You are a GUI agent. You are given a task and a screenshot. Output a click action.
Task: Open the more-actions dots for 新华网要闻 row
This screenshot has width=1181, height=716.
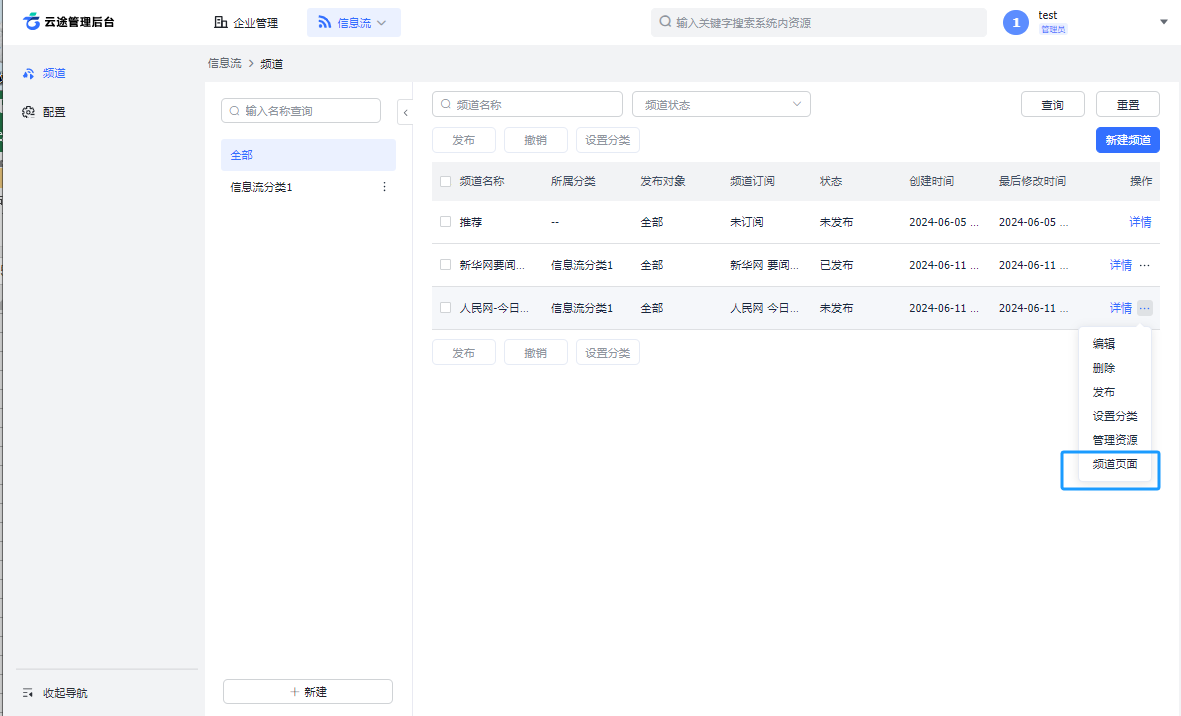[x=1144, y=265]
